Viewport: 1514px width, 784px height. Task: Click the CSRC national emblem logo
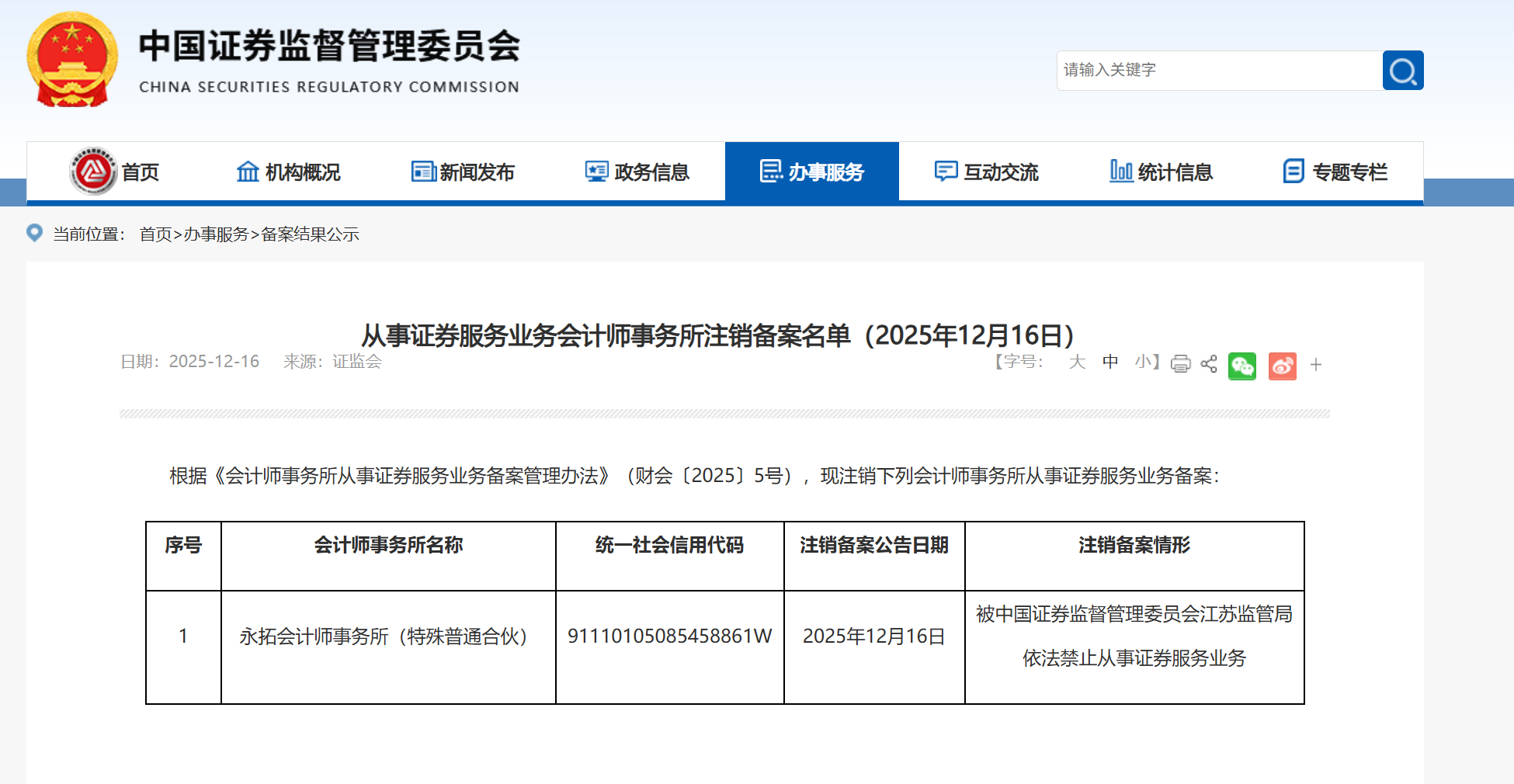click(x=72, y=60)
